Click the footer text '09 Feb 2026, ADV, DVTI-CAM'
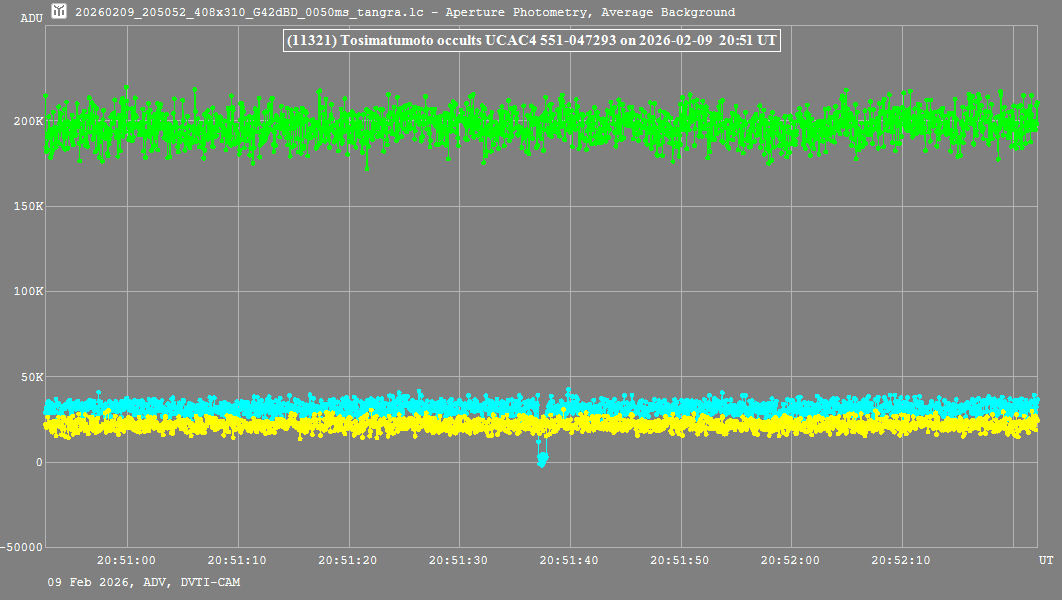Image resolution: width=1062 pixels, height=600 pixels. click(144, 582)
